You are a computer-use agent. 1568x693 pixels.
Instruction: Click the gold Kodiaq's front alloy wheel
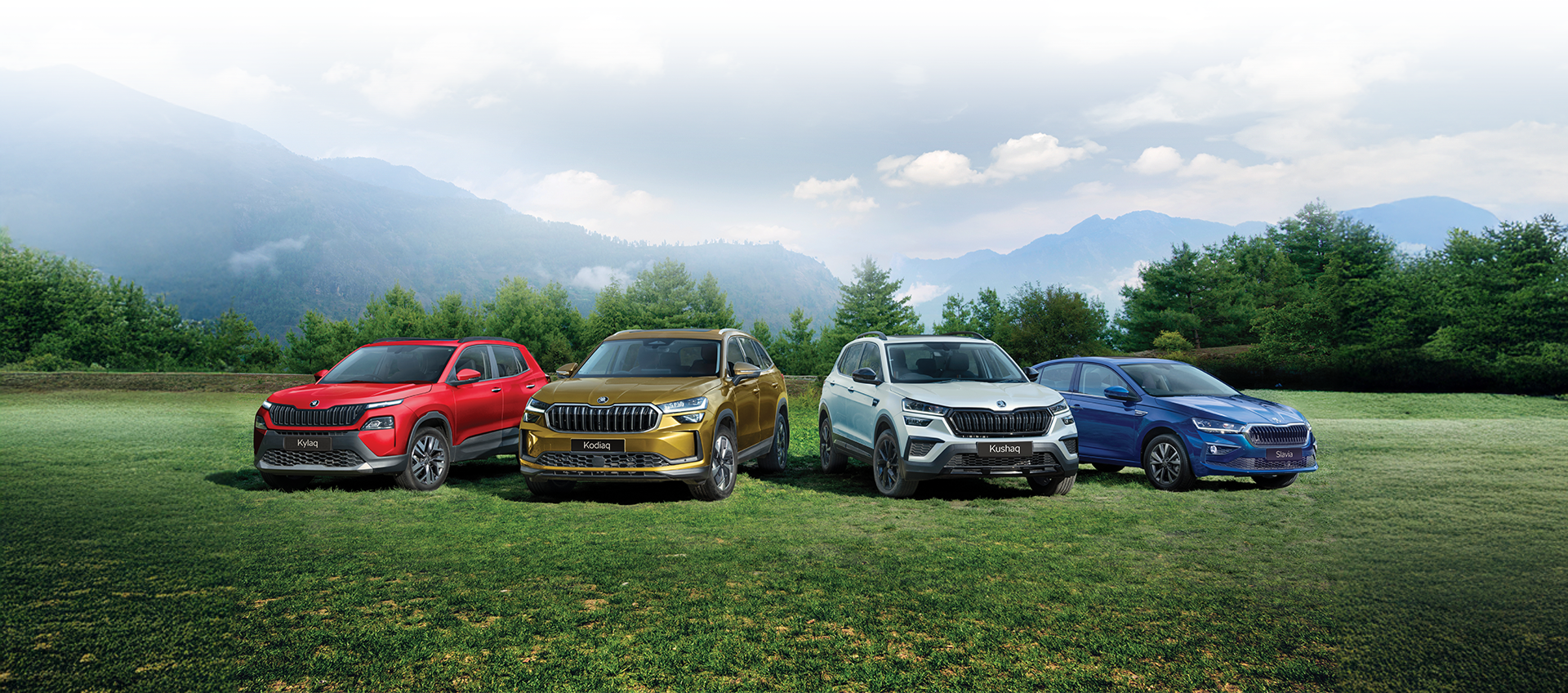tap(721, 463)
